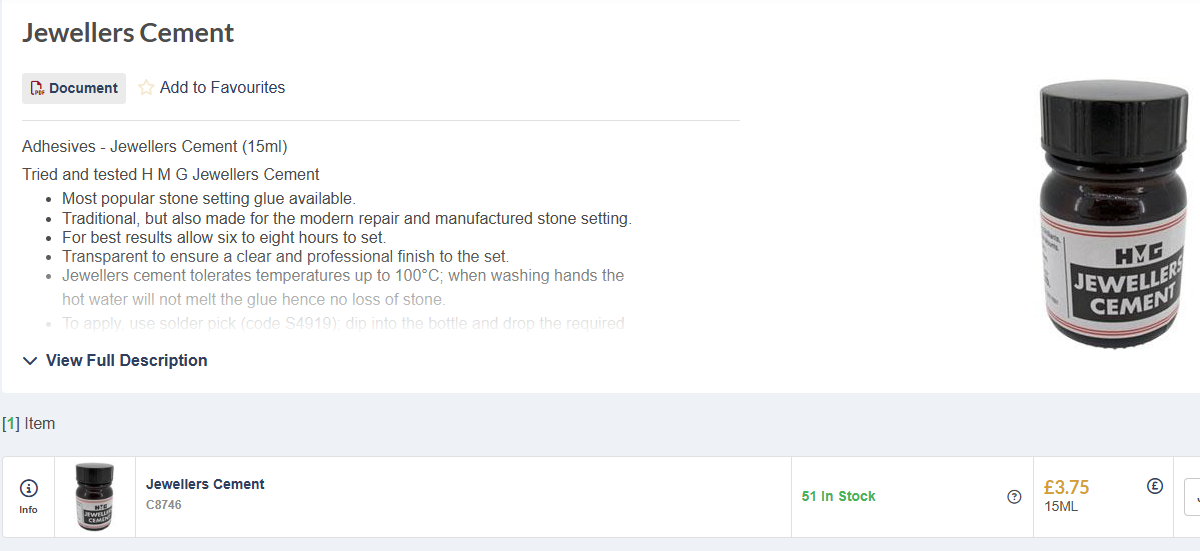Click the Add to Favourites text
The height and width of the screenshot is (551, 1200).
pos(222,88)
